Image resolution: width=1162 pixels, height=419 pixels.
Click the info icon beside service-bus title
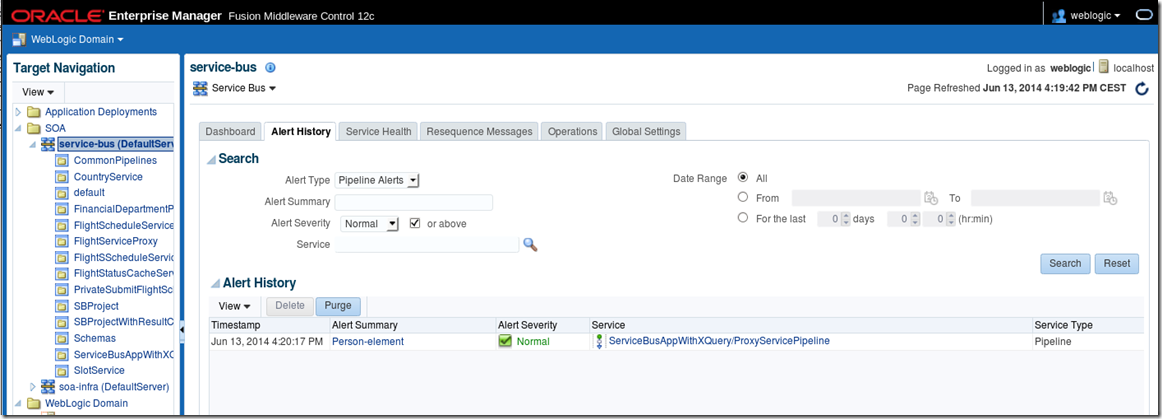pyautogui.click(x=270, y=68)
